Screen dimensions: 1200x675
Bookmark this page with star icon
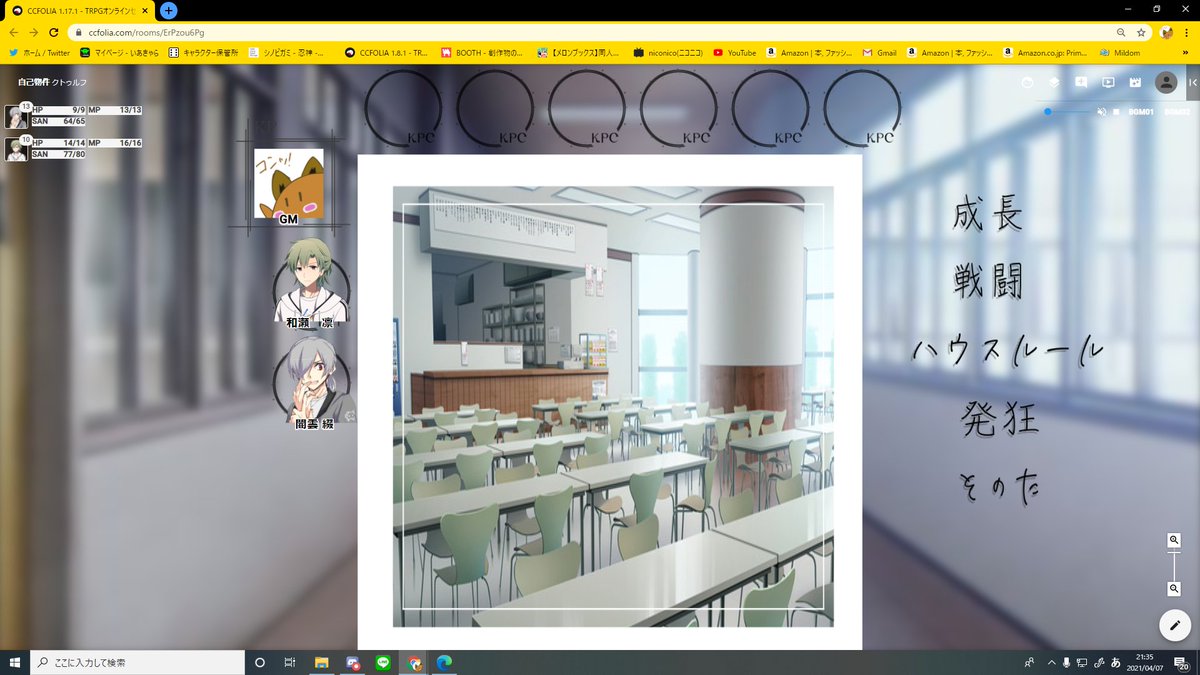(x=1141, y=32)
